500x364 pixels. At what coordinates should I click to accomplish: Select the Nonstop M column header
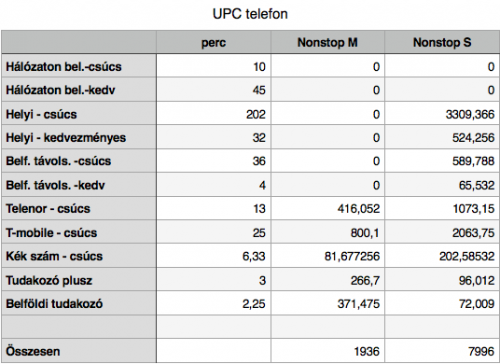328,42
